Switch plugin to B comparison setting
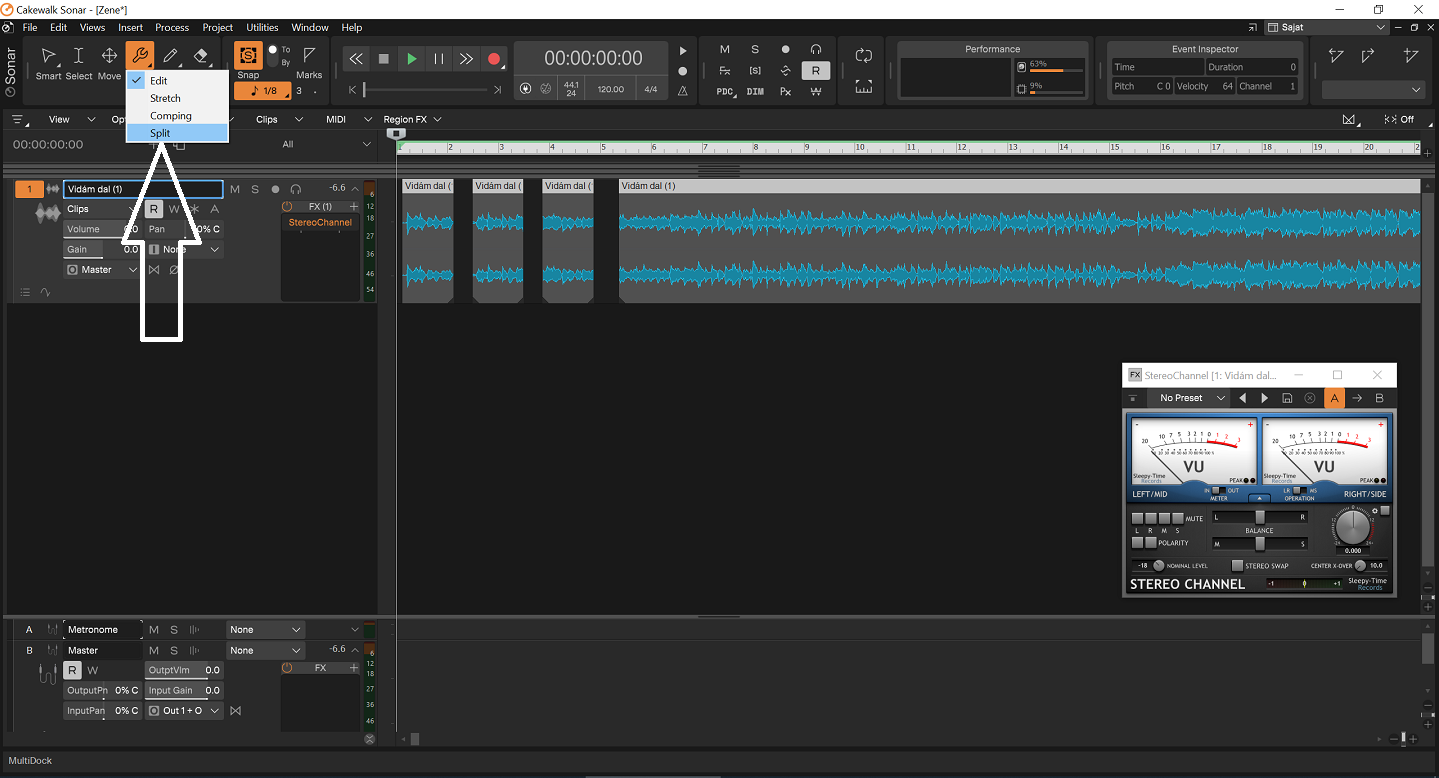 tap(1379, 398)
